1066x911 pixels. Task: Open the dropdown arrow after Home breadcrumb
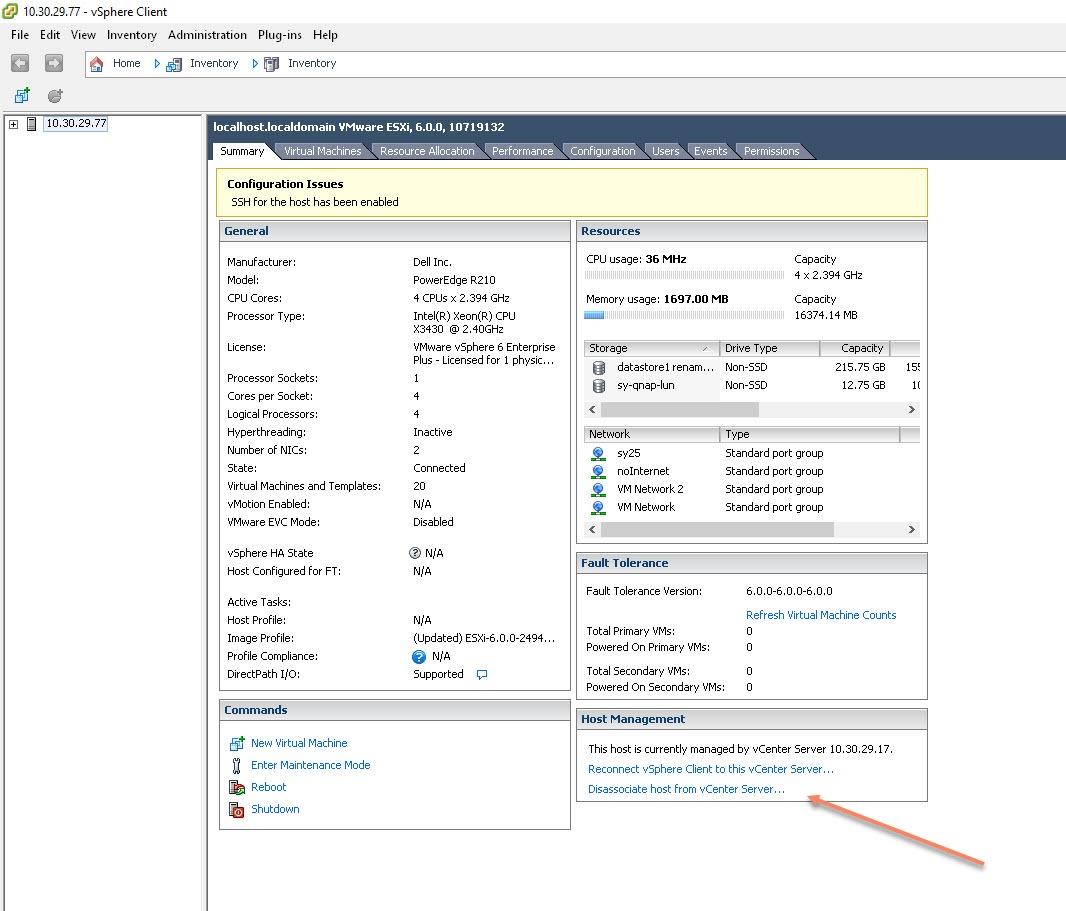pyautogui.click(x=157, y=64)
